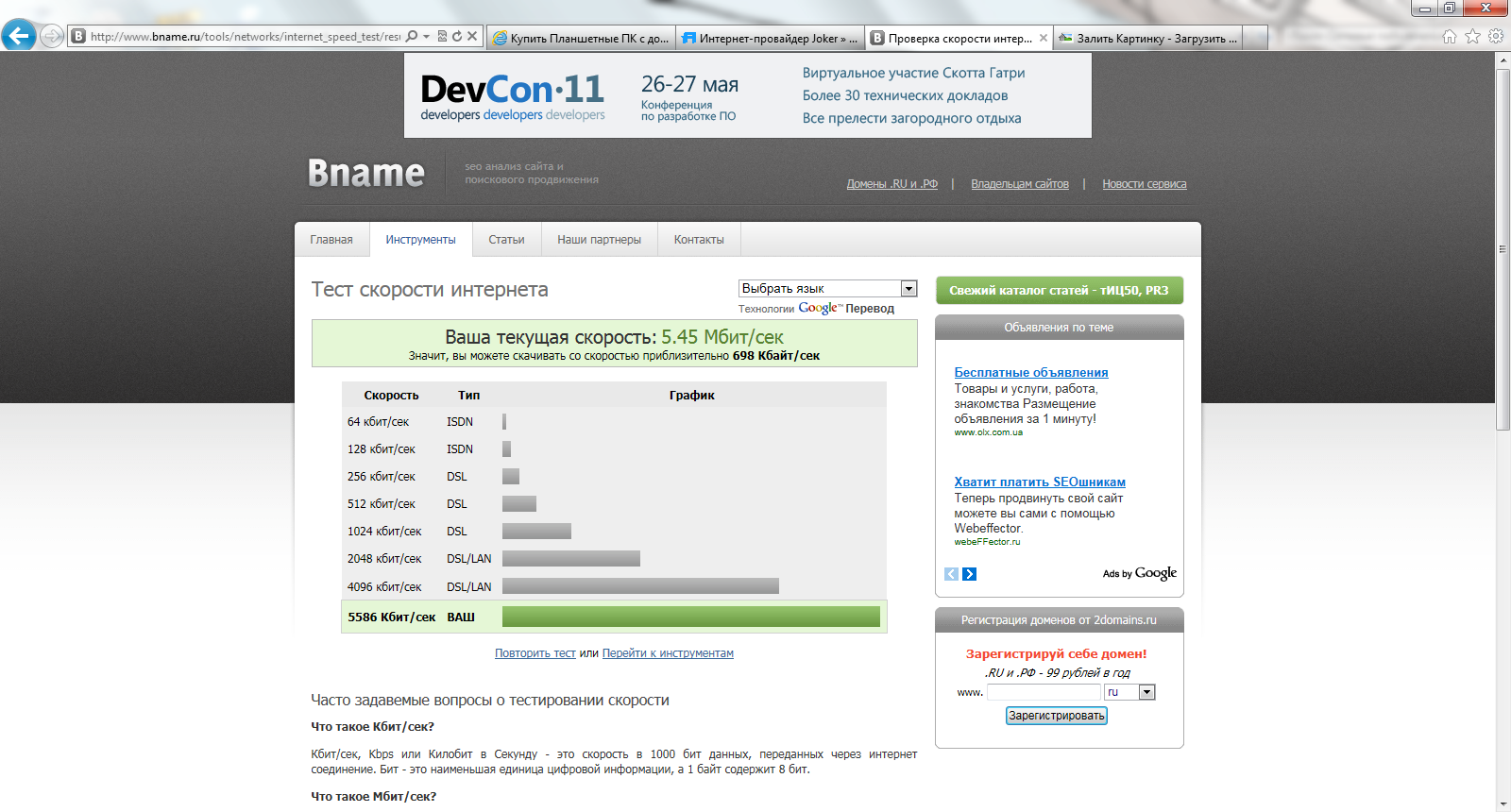Screen dimensions: 1511x812
Task: Click the gray 2048 кбит/сек graph bar
Action: [x=571, y=559]
